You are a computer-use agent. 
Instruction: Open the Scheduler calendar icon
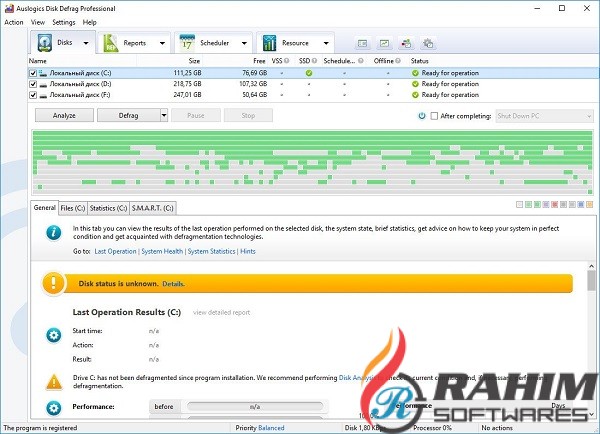point(187,43)
